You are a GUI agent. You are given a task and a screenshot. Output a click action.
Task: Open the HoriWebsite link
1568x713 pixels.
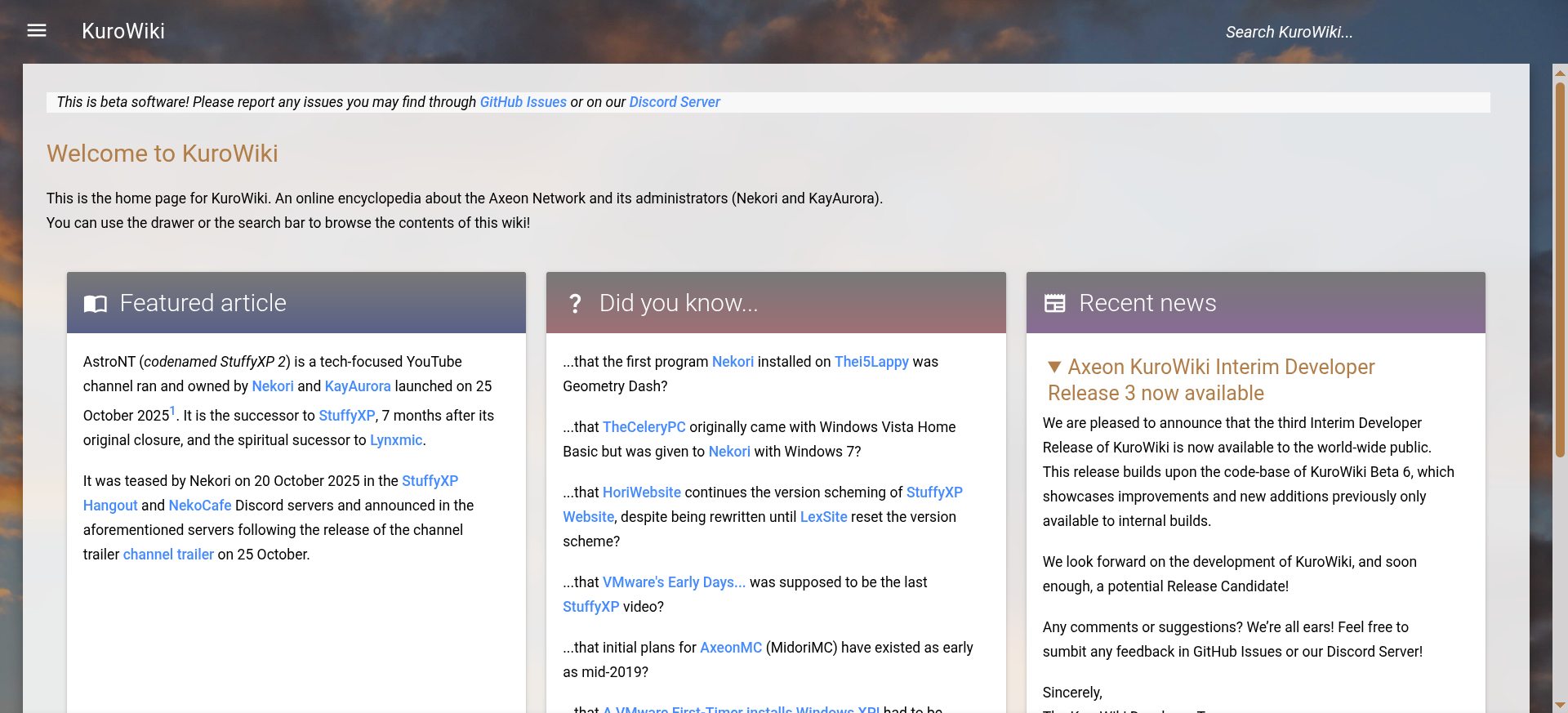pos(641,492)
